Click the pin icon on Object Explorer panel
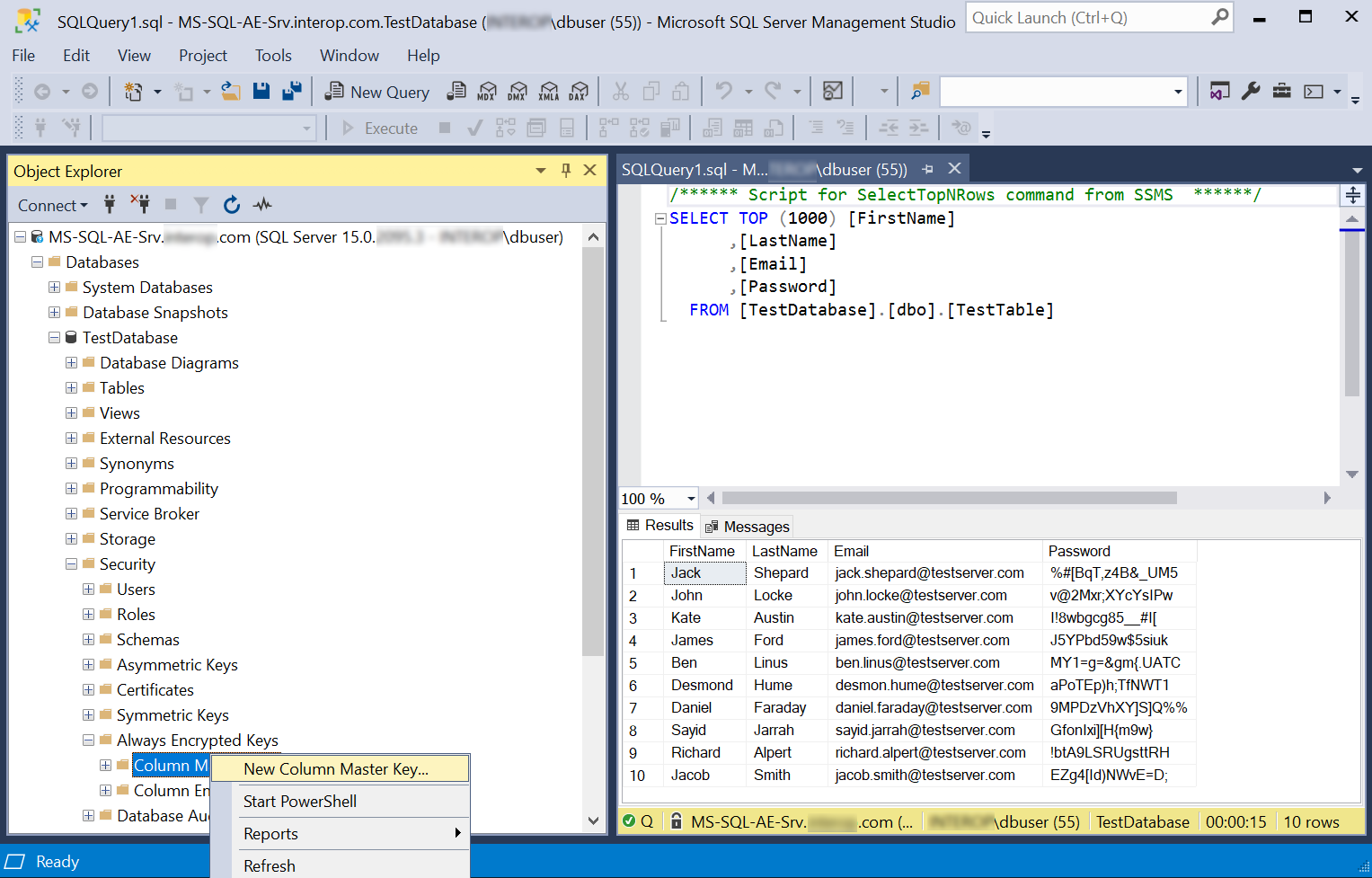The height and width of the screenshot is (878, 1372). [566, 171]
